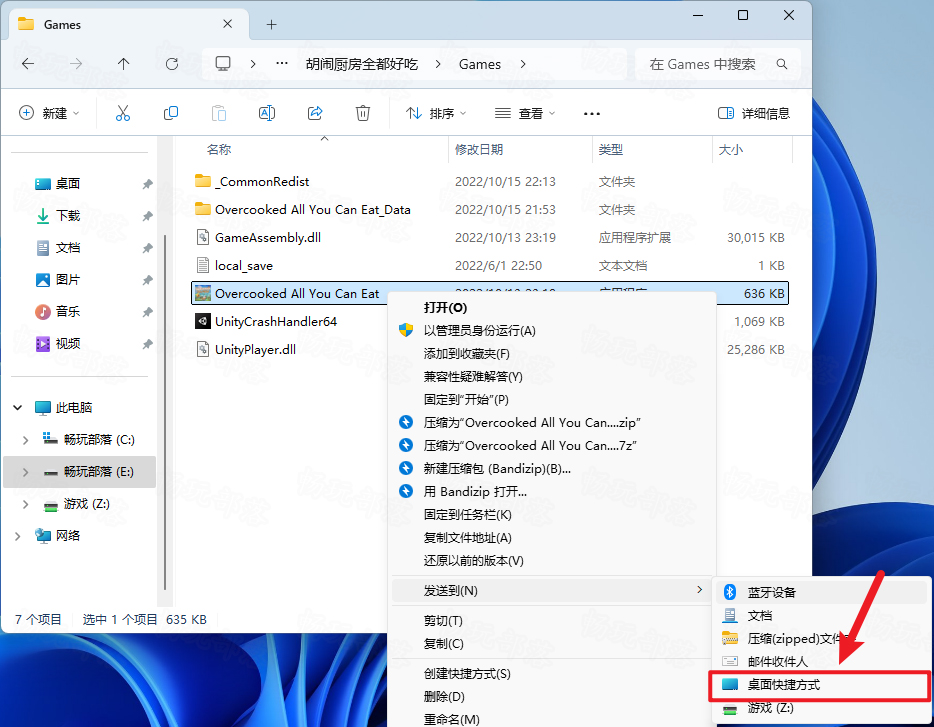Compress to zip with Bandizip entry
934x727 pixels.
pos(552,422)
